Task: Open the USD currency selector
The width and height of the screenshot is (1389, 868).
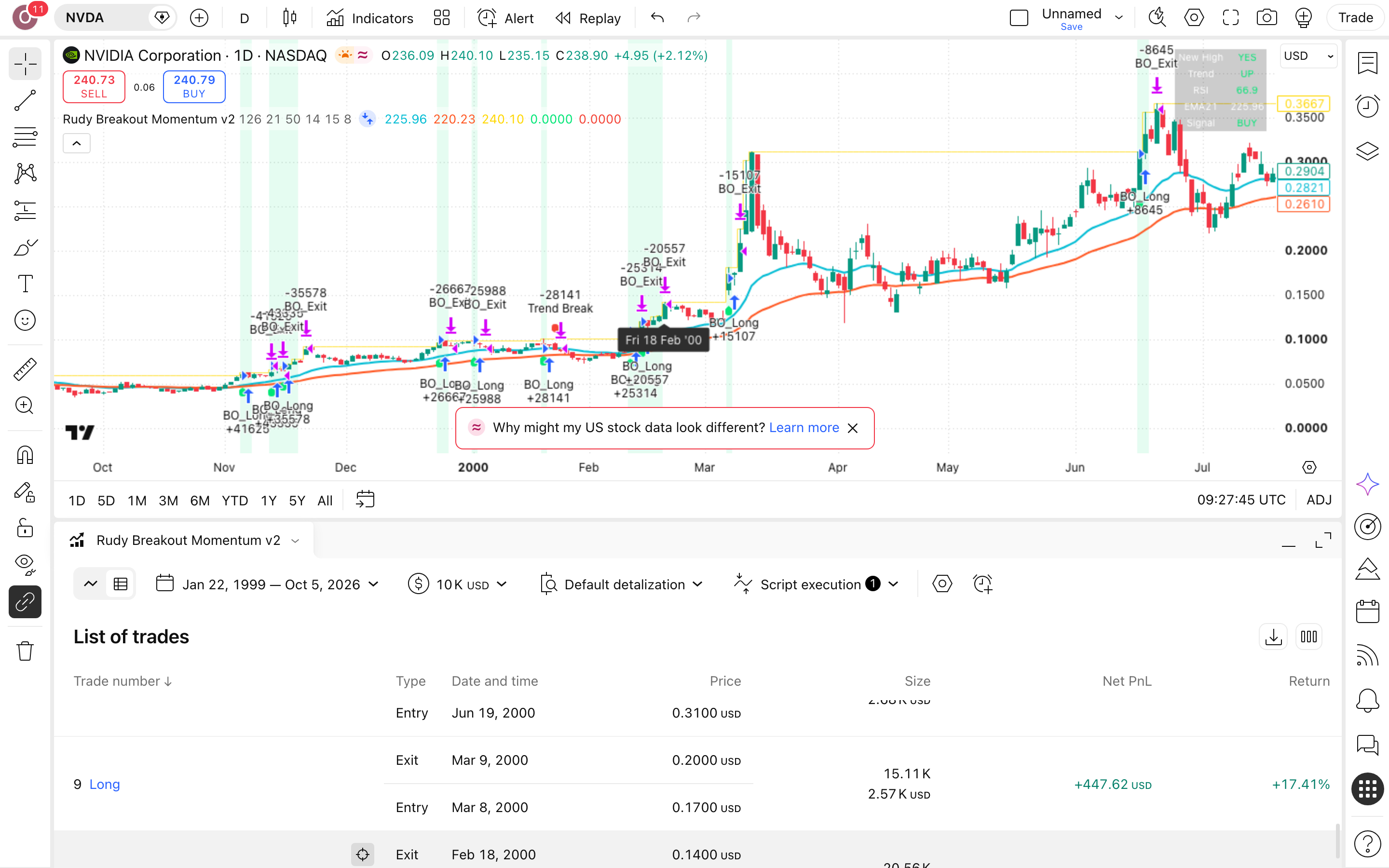Action: coord(1308,56)
